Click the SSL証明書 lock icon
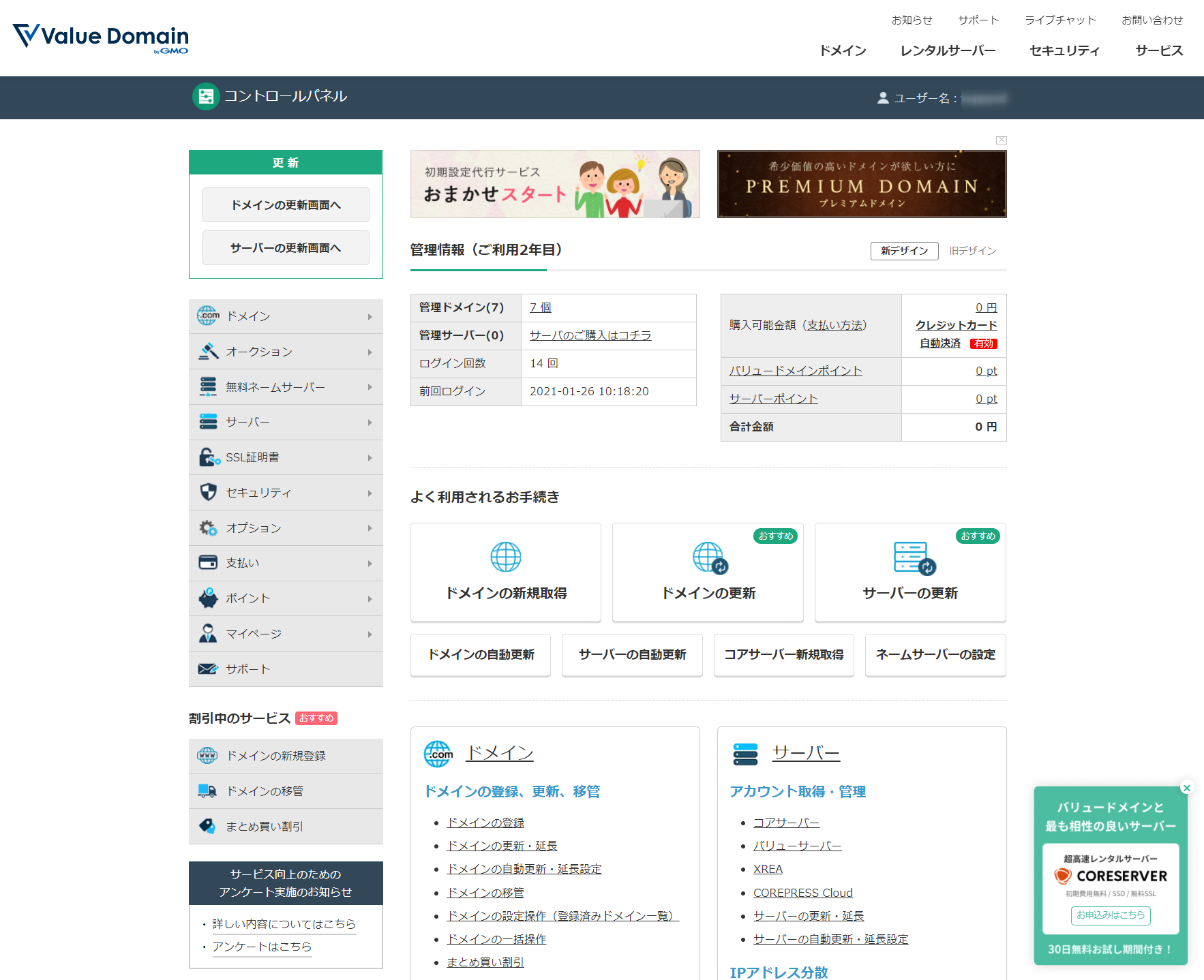The width and height of the screenshot is (1204, 980). [209, 457]
